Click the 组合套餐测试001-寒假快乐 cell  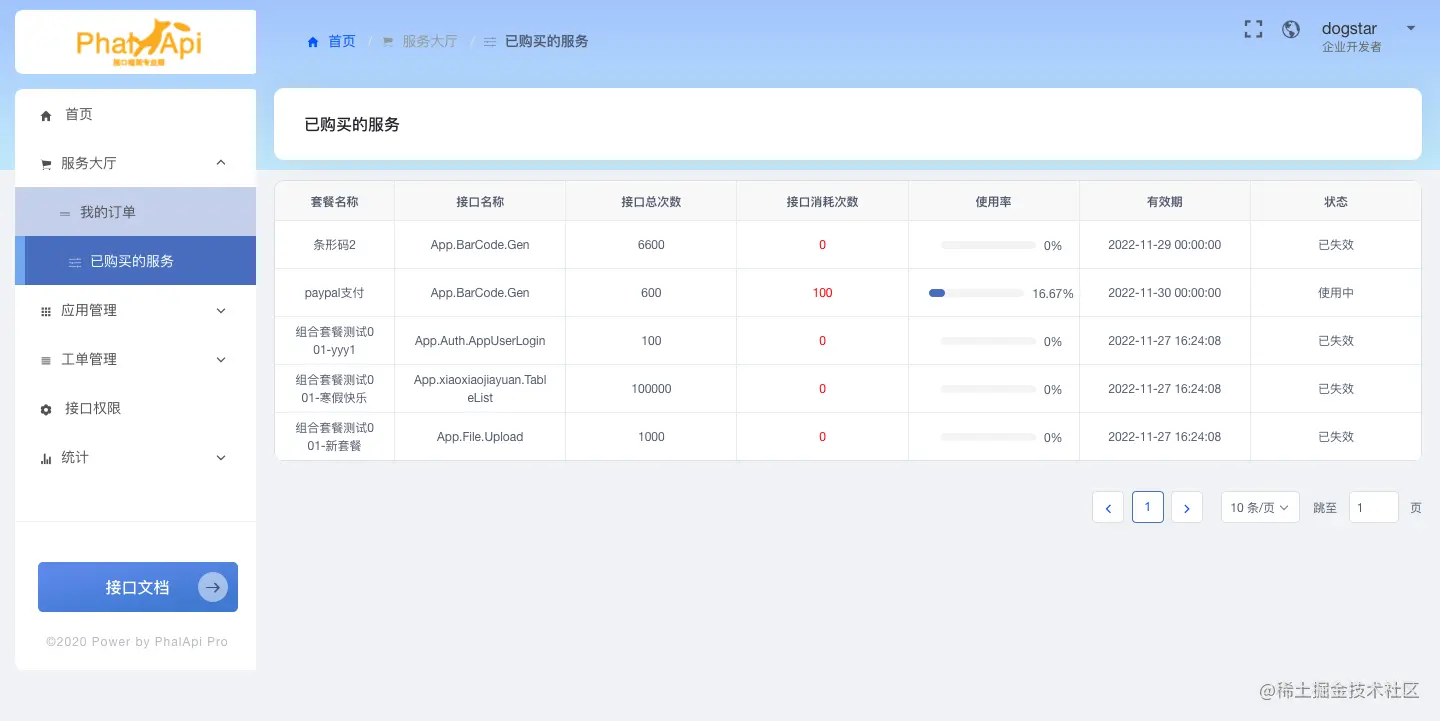[x=334, y=389]
